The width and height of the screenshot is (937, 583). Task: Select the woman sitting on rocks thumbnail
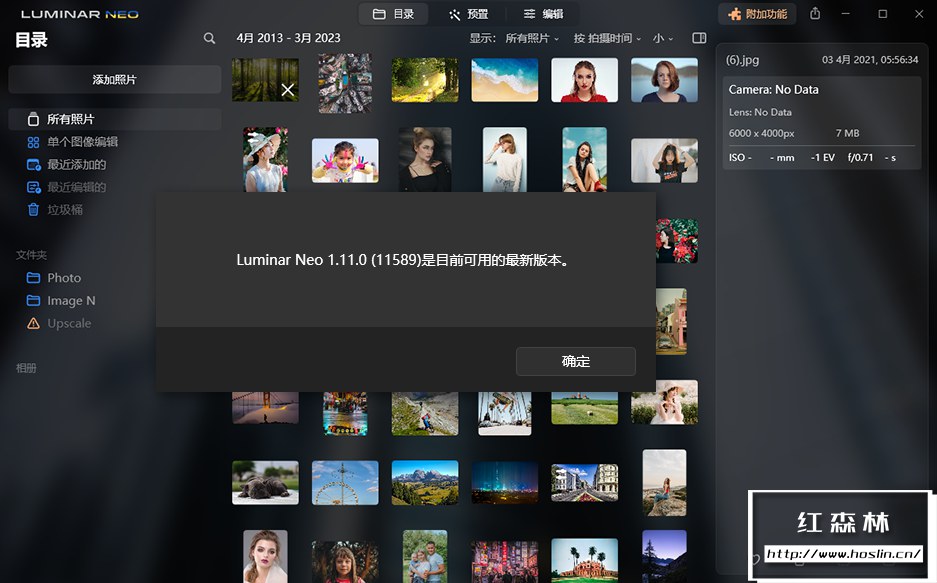point(665,483)
